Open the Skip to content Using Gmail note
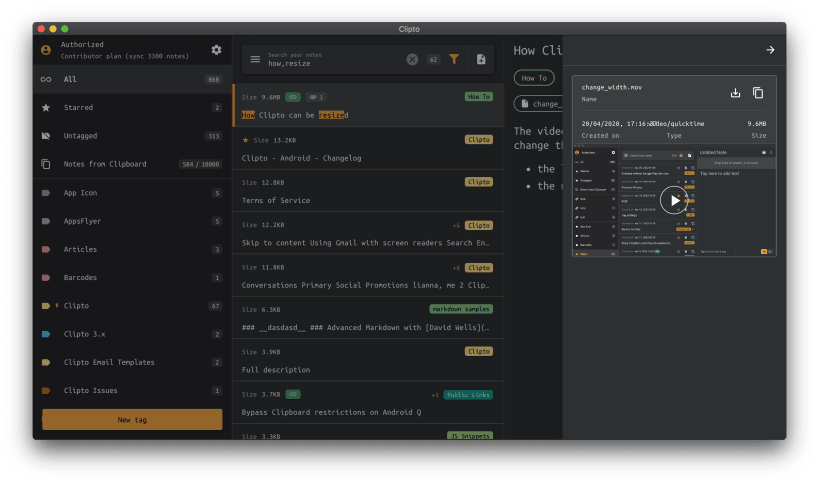This screenshot has width=819, height=483. click(x=368, y=233)
